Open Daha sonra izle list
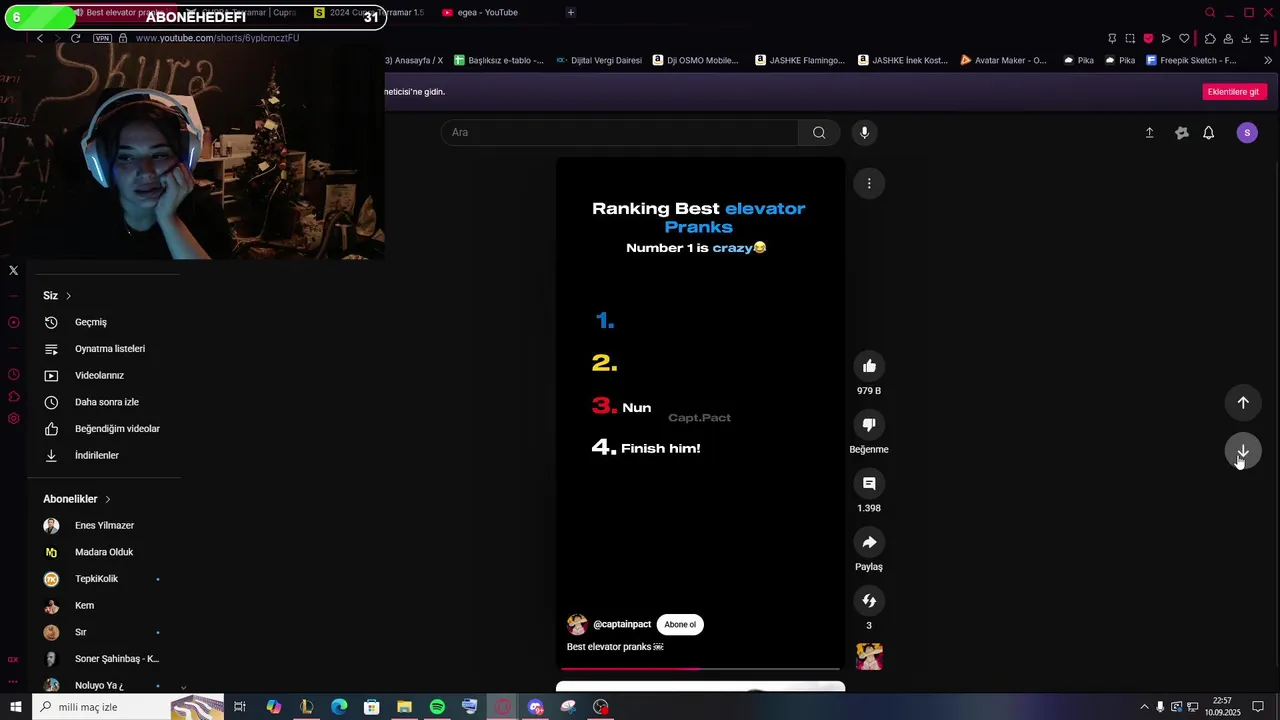 coord(104,402)
